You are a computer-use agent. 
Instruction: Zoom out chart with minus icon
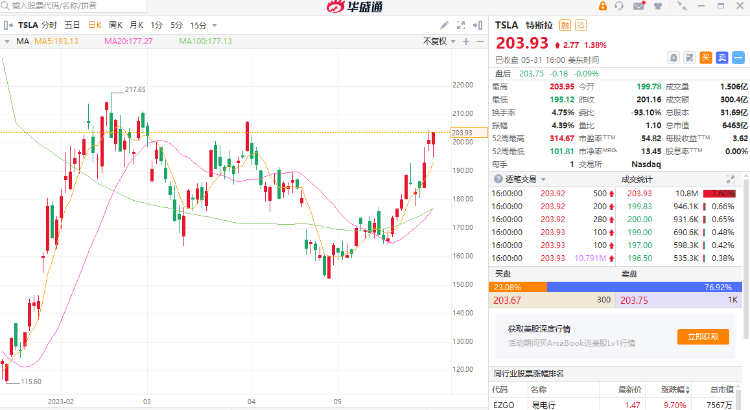[480, 42]
